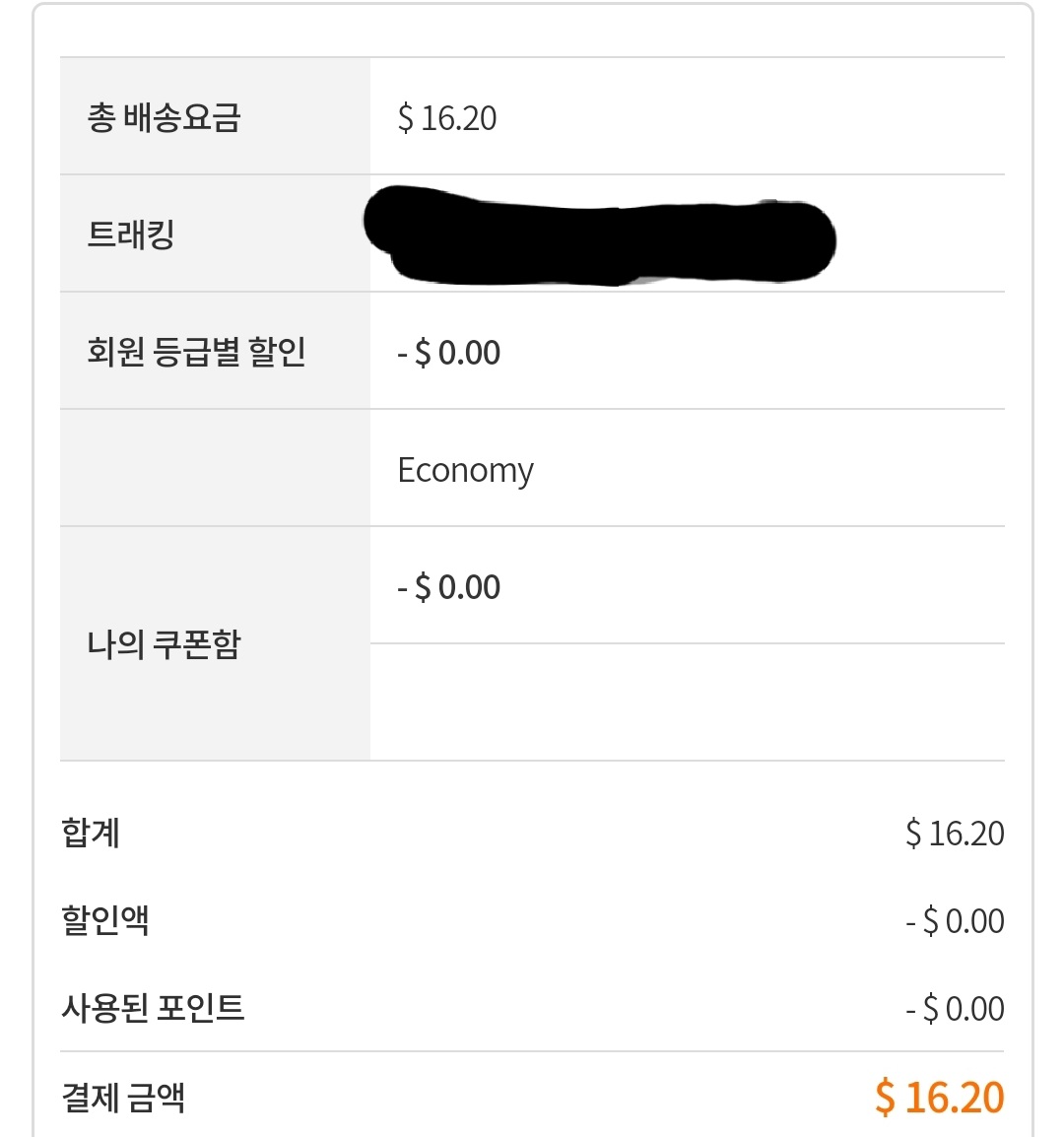The height and width of the screenshot is (1137, 1064).
Task: Click the Economy shipping type text
Action: coord(465,470)
